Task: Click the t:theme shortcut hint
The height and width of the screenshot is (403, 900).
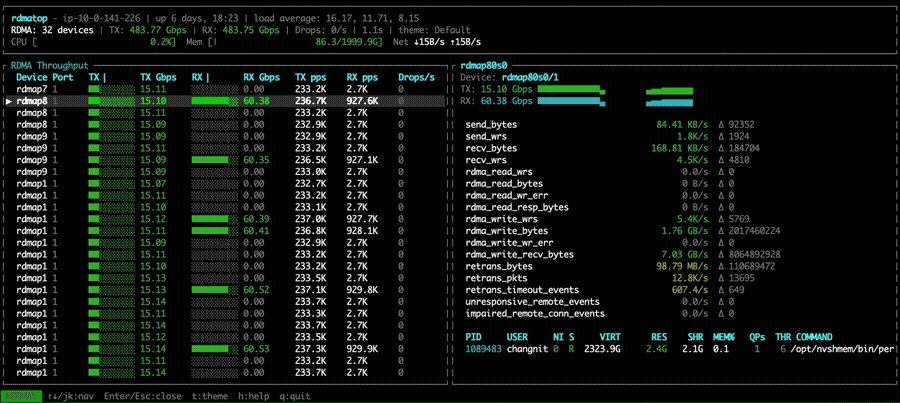Action: point(210,396)
